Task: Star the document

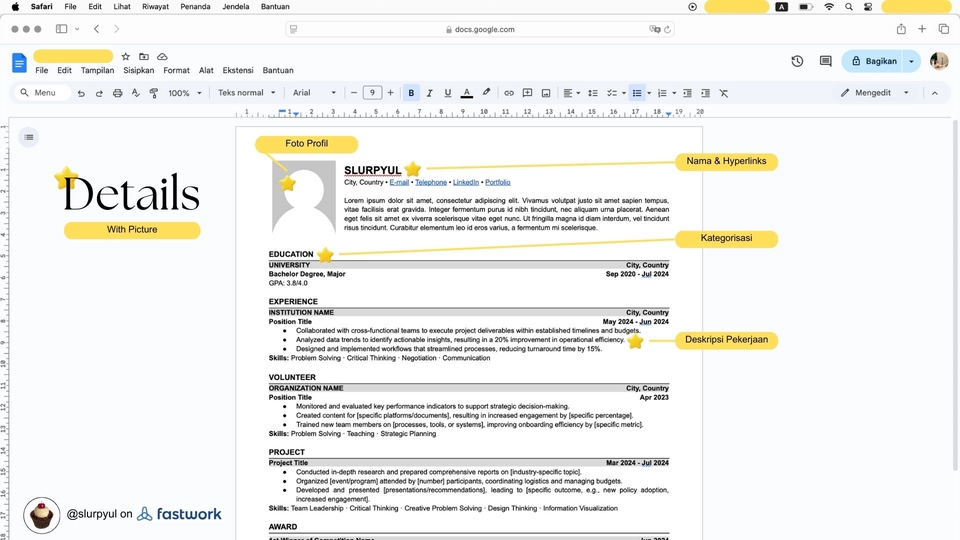Action: [x=126, y=56]
